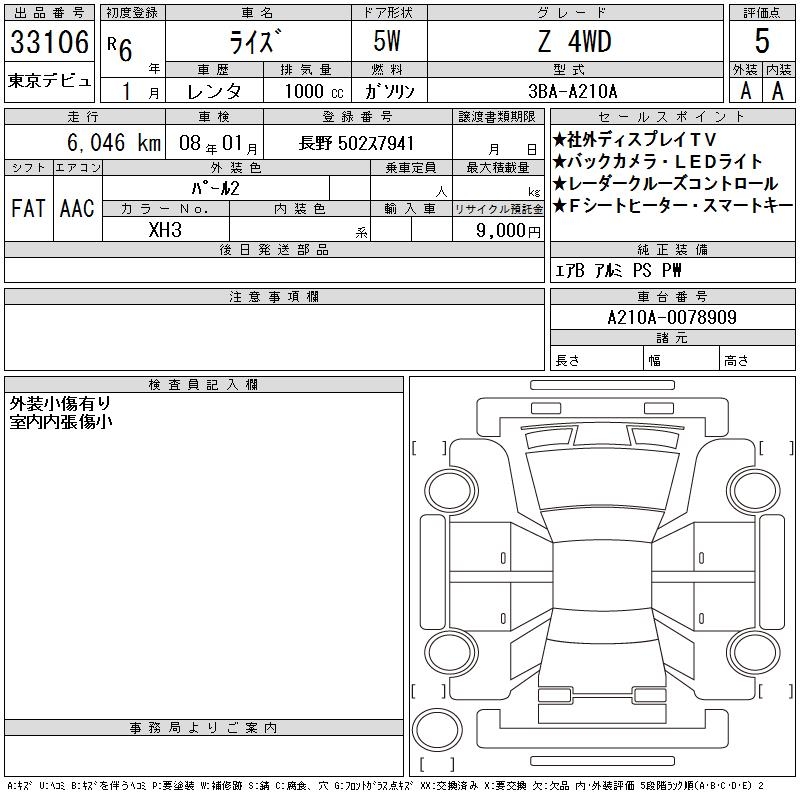Click the リサイクル預託金 label

pos(498,209)
